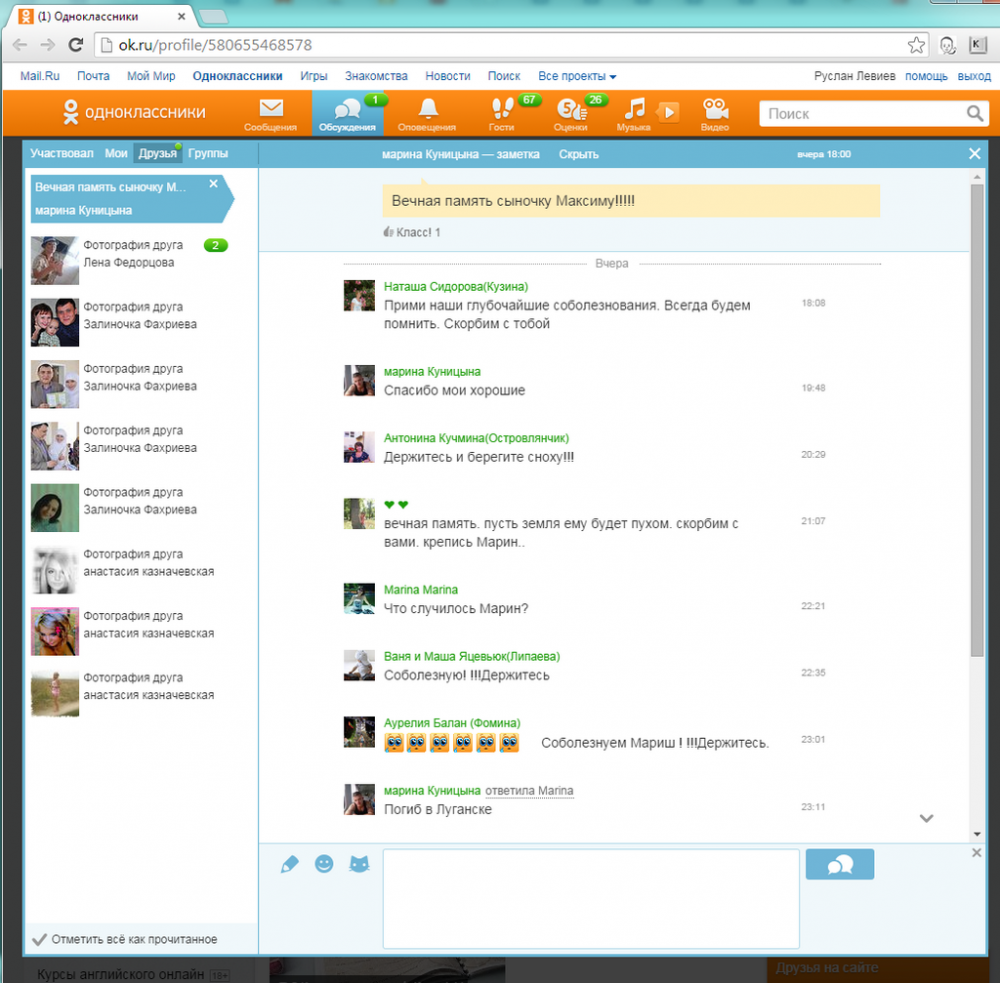Click Наташа Сидорова's avatar thumbnail
The image size is (1000, 983).
coord(359,295)
